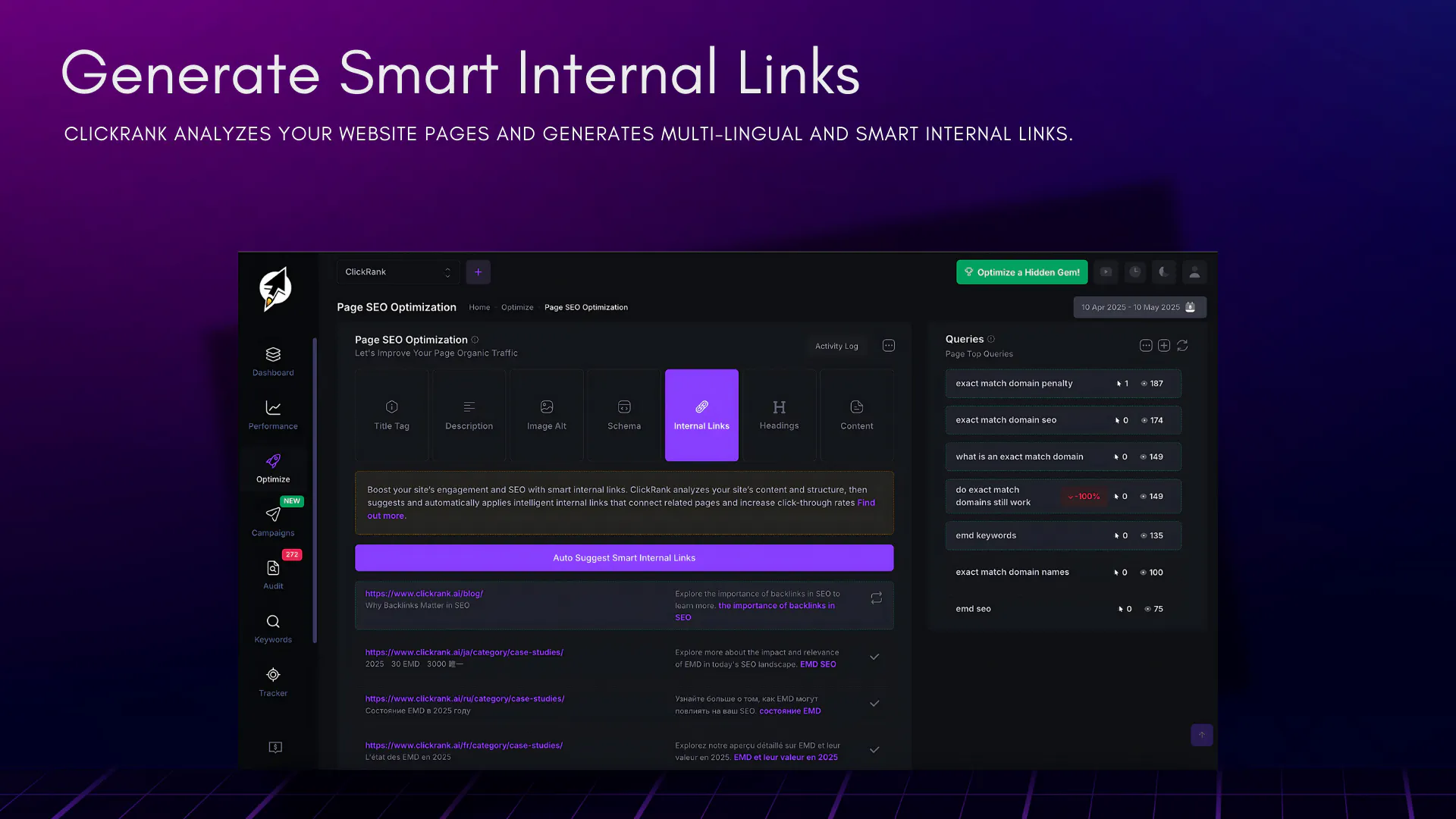Select the 'emd seo' query
The image size is (1456, 819).
pyautogui.click(x=1063, y=609)
